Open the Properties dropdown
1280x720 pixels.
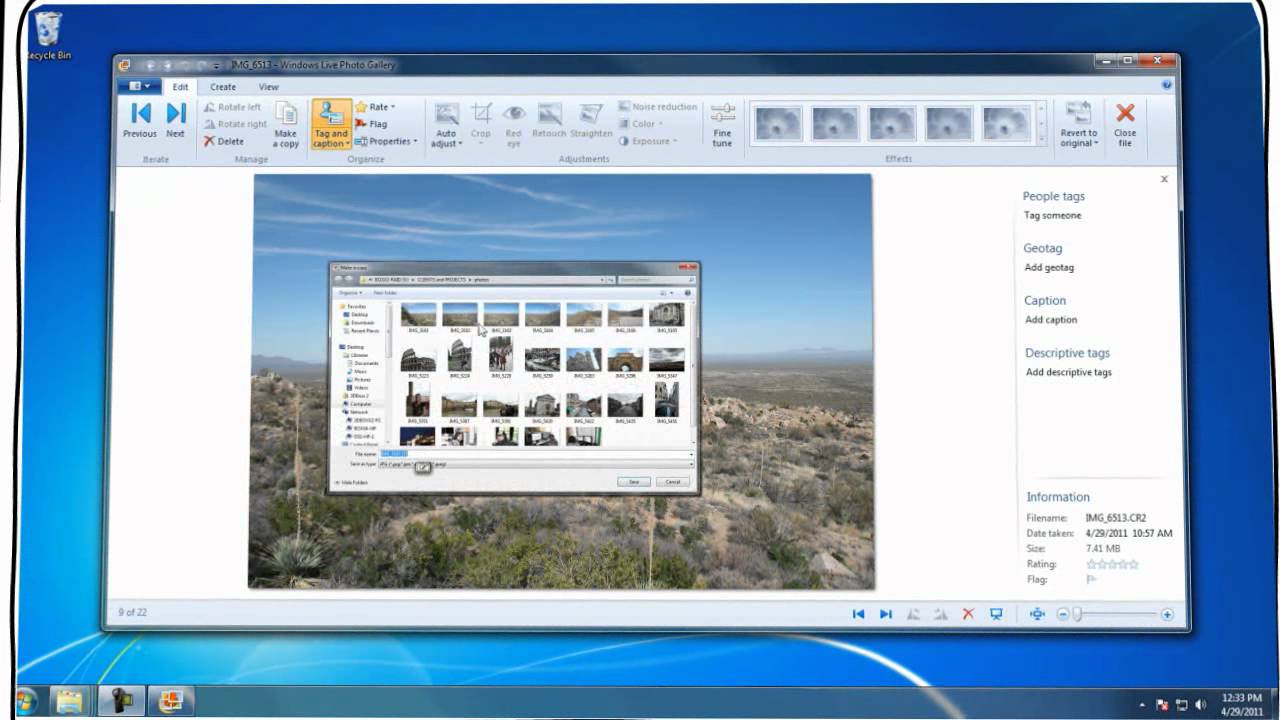pyautogui.click(x=386, y=141)
